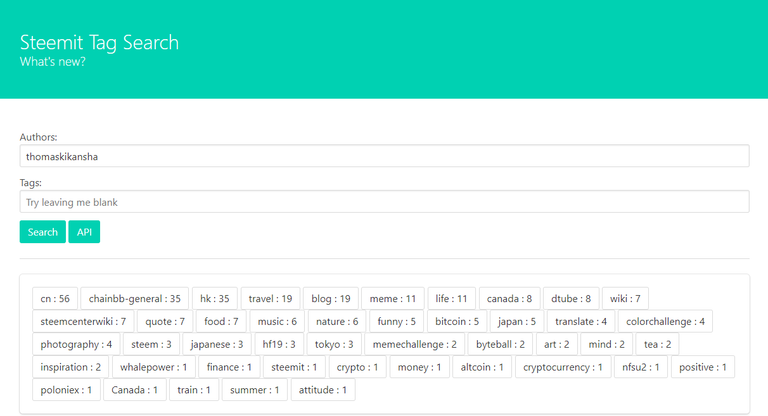This screenshot has height=416, width=768.
Task: Pick the positive : 1 tag
Action: pos(703,367)
